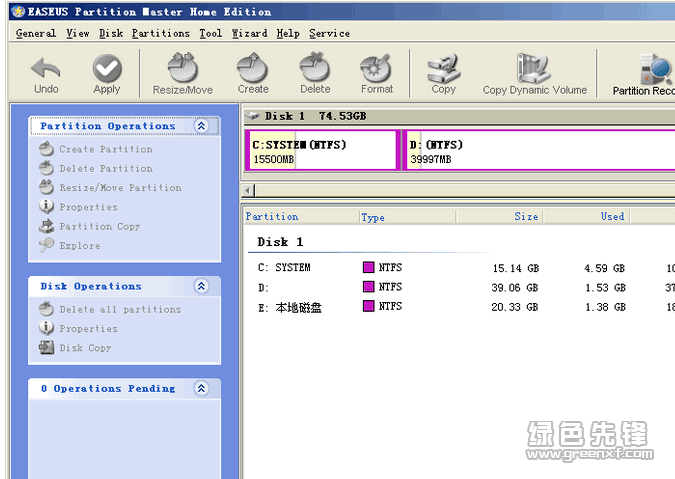Click the Disk 1 drive icon

(252, 116)
